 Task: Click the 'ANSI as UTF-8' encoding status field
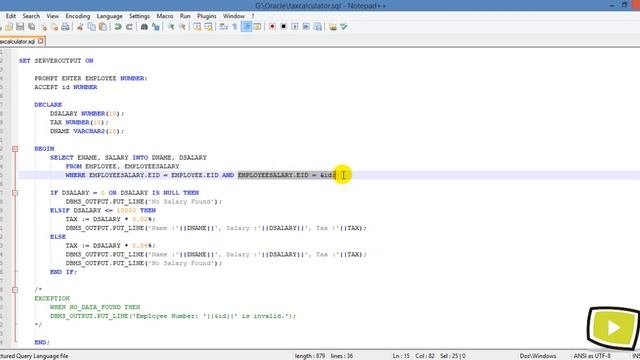point(592,356)
